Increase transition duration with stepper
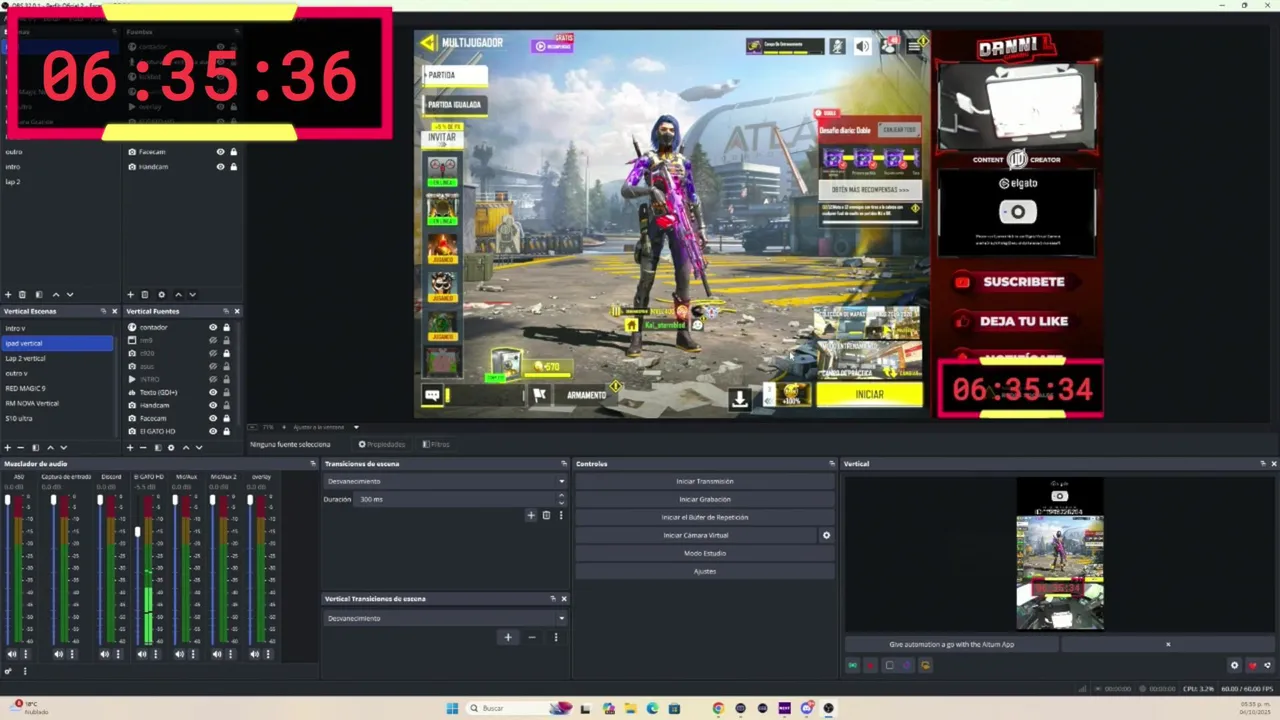The image size is (1280, 720). pos(561,495)
